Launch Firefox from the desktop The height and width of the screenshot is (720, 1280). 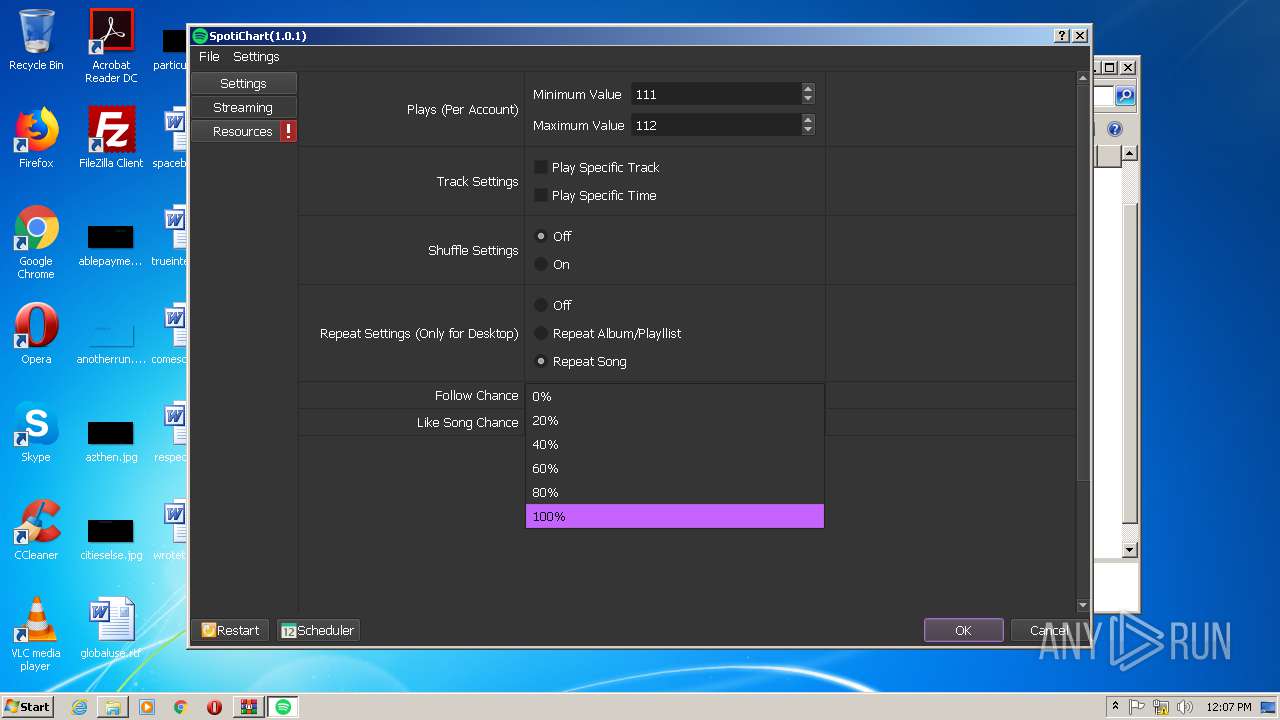click(36, 138)
